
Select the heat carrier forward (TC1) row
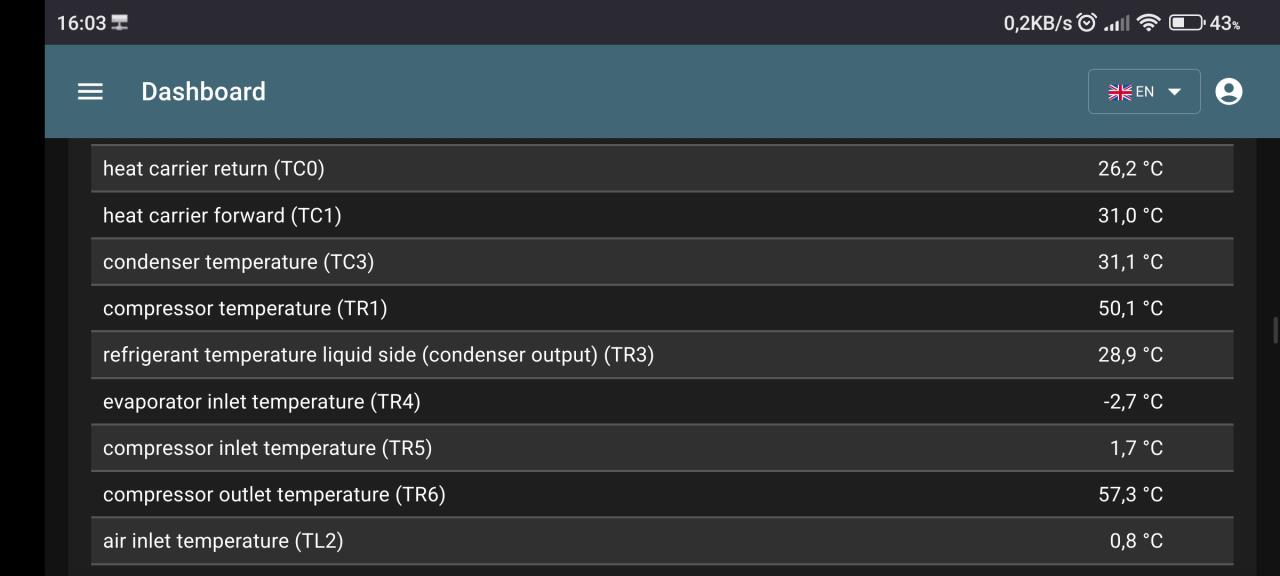(x=662, y=215)
